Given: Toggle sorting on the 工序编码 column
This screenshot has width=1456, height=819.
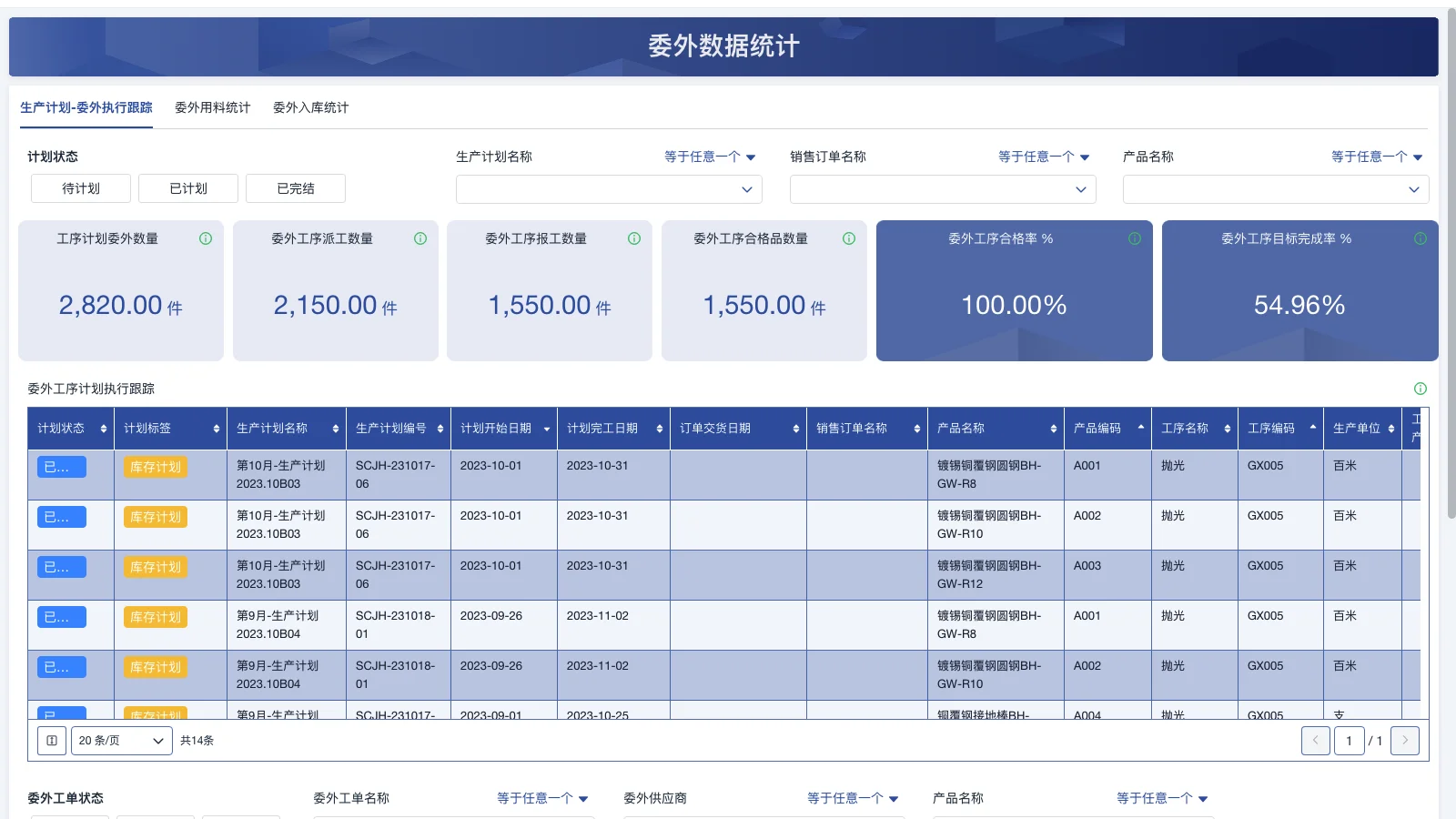Looking at the screenshot, I should tap(1311, 428).
